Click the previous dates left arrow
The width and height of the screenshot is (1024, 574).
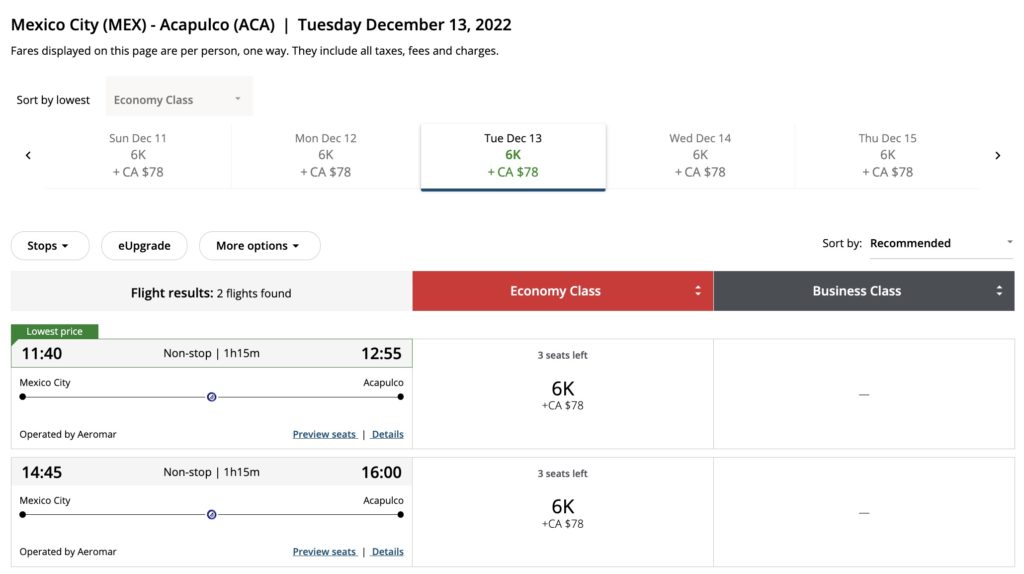point(28,155)
